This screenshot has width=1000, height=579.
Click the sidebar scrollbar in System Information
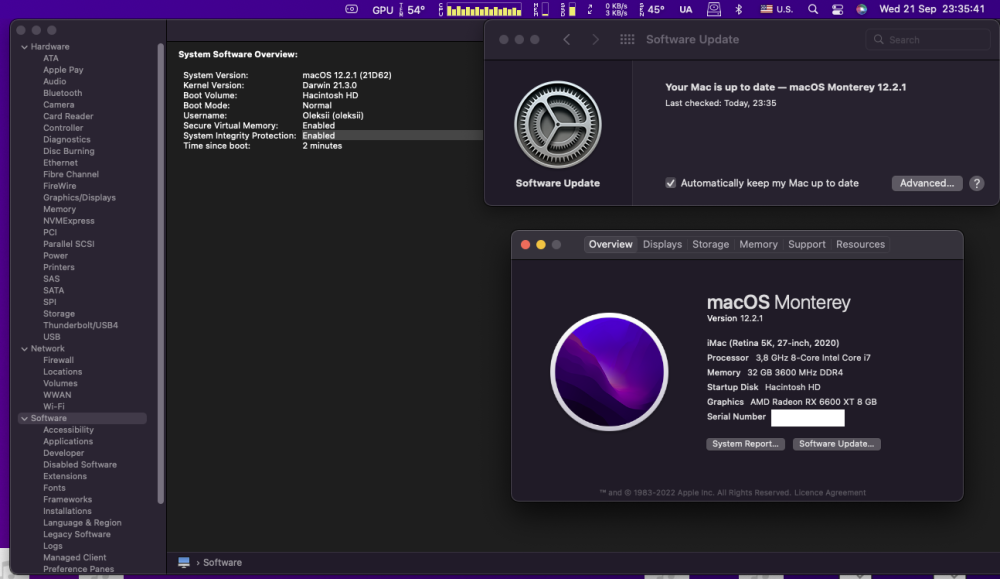click(x=160, y=274)
